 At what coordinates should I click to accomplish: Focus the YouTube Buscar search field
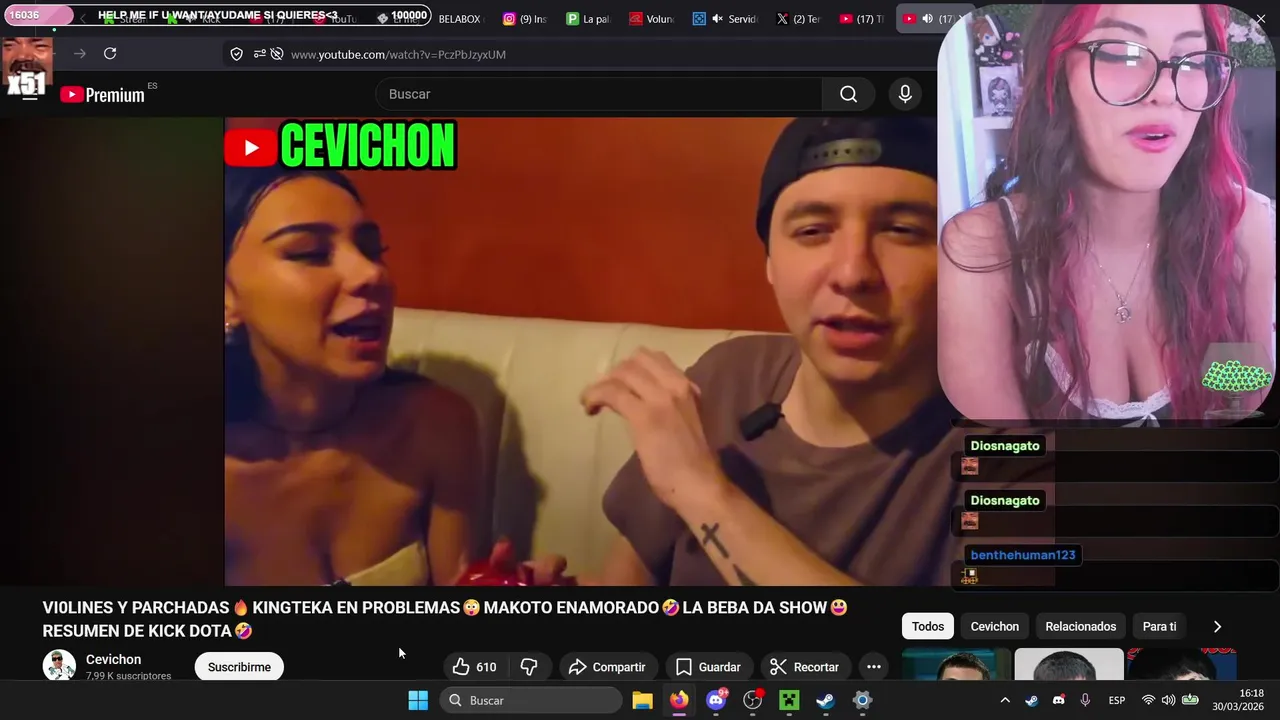599,94
